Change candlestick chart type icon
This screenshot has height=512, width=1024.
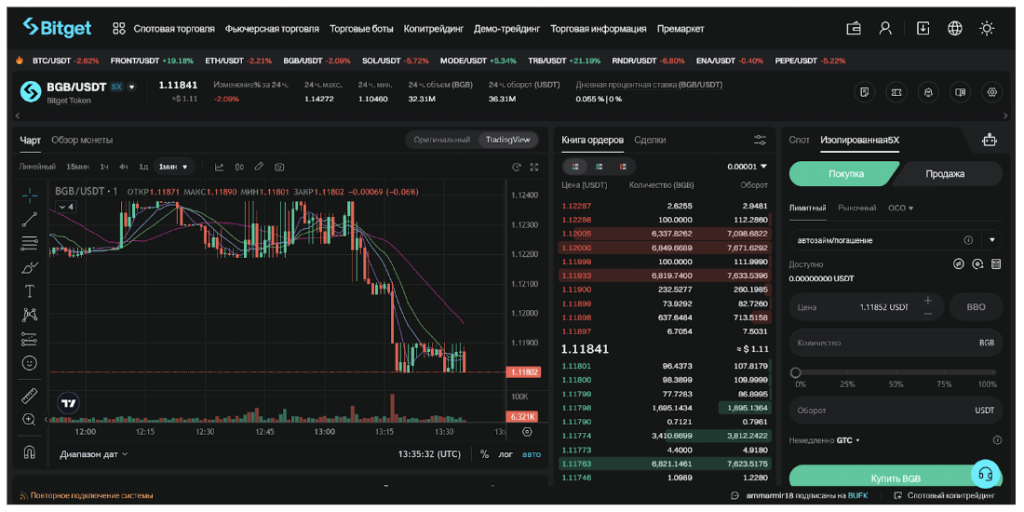(240, 167)
